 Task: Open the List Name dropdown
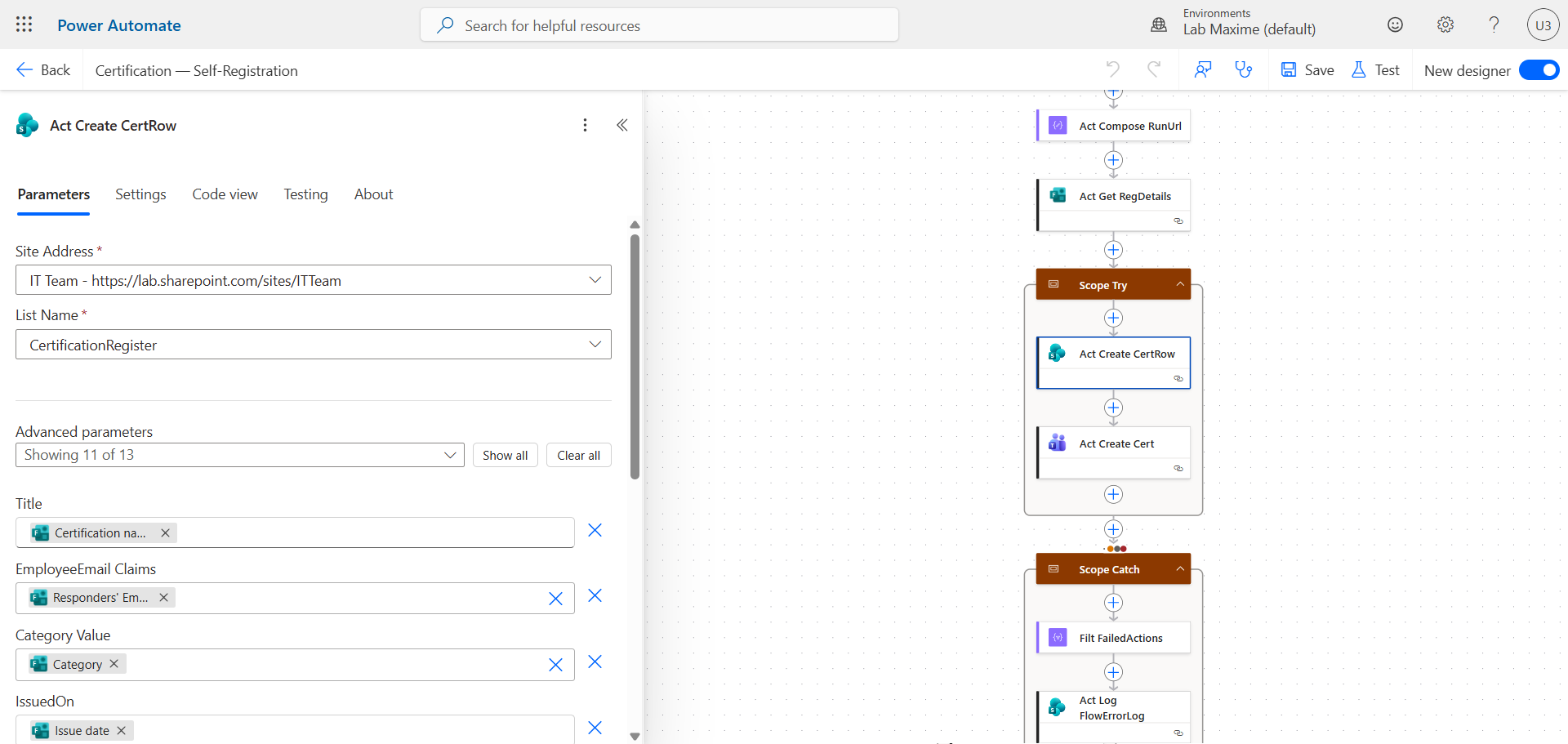click(x=314, y=345)
